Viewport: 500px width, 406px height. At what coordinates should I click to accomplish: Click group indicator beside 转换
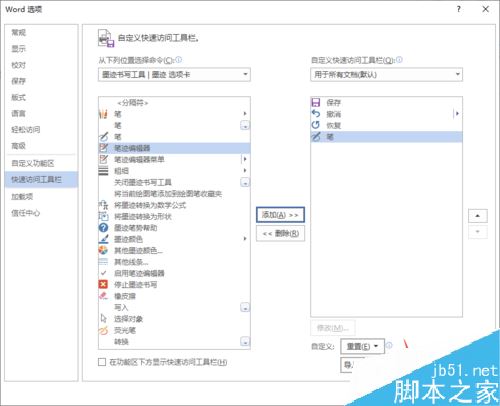(x=245, y=341)
